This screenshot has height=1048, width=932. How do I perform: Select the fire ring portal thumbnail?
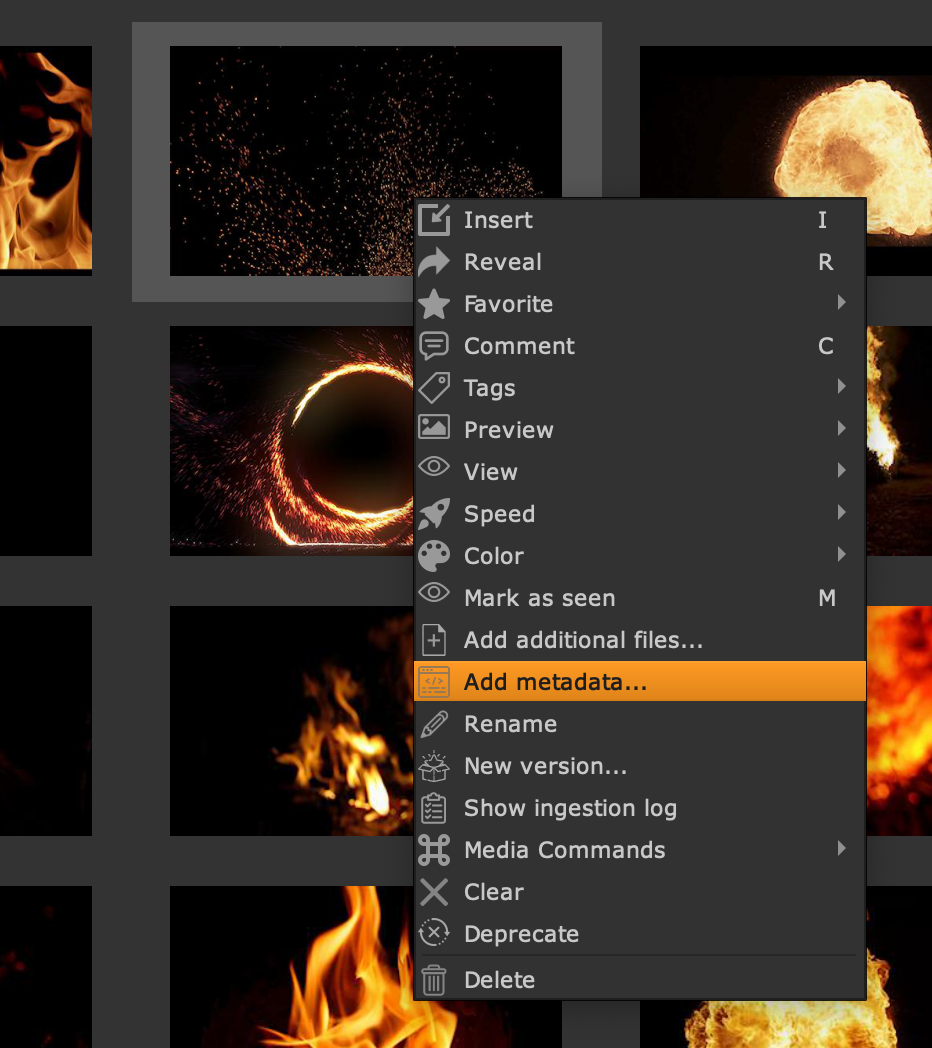tap(292, 440)
